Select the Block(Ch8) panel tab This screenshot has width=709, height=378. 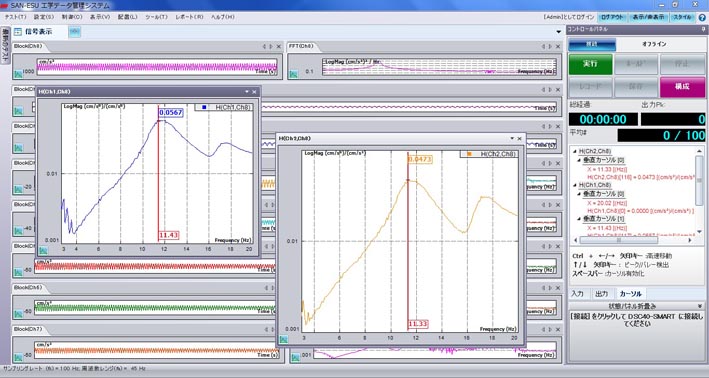pos(28,46)
